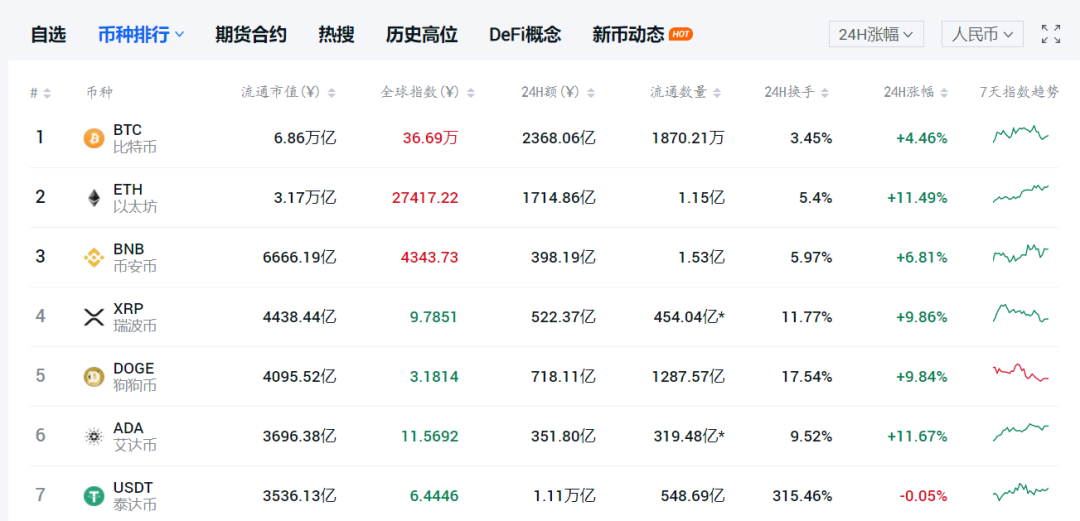
Task: Click ADA 24H change +11.67%
Action: 917,436
